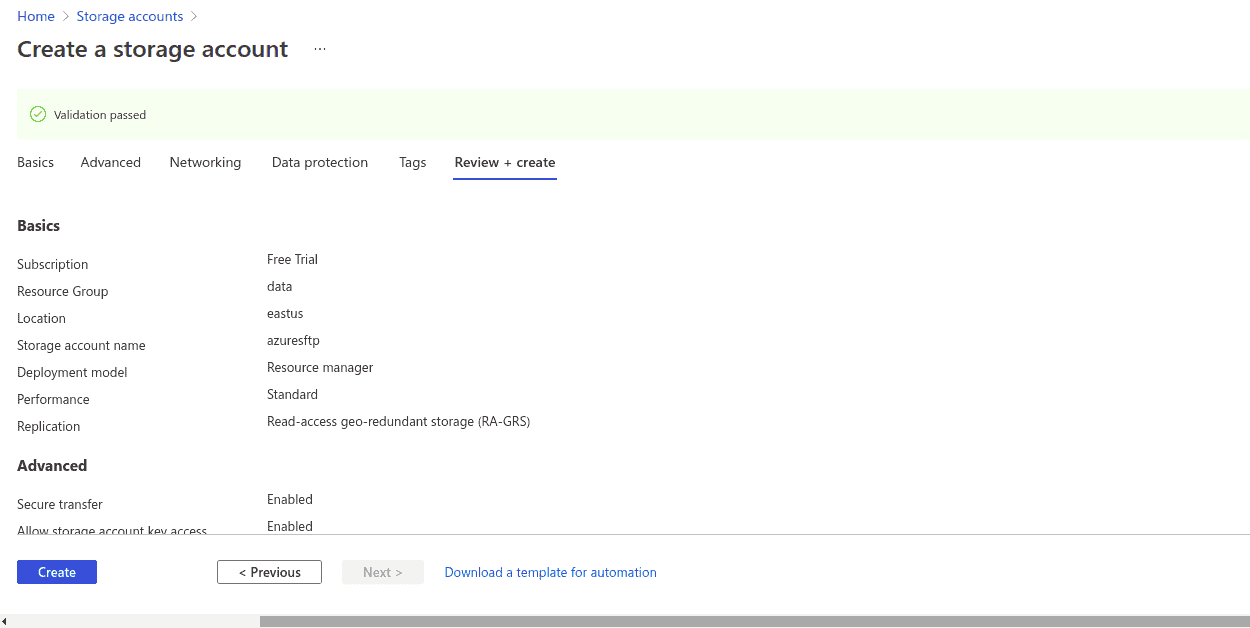The height and width of the screenshot is (628, 1250).
Task: Select the 'eastus' location value
Action: [x=285, y=313]
